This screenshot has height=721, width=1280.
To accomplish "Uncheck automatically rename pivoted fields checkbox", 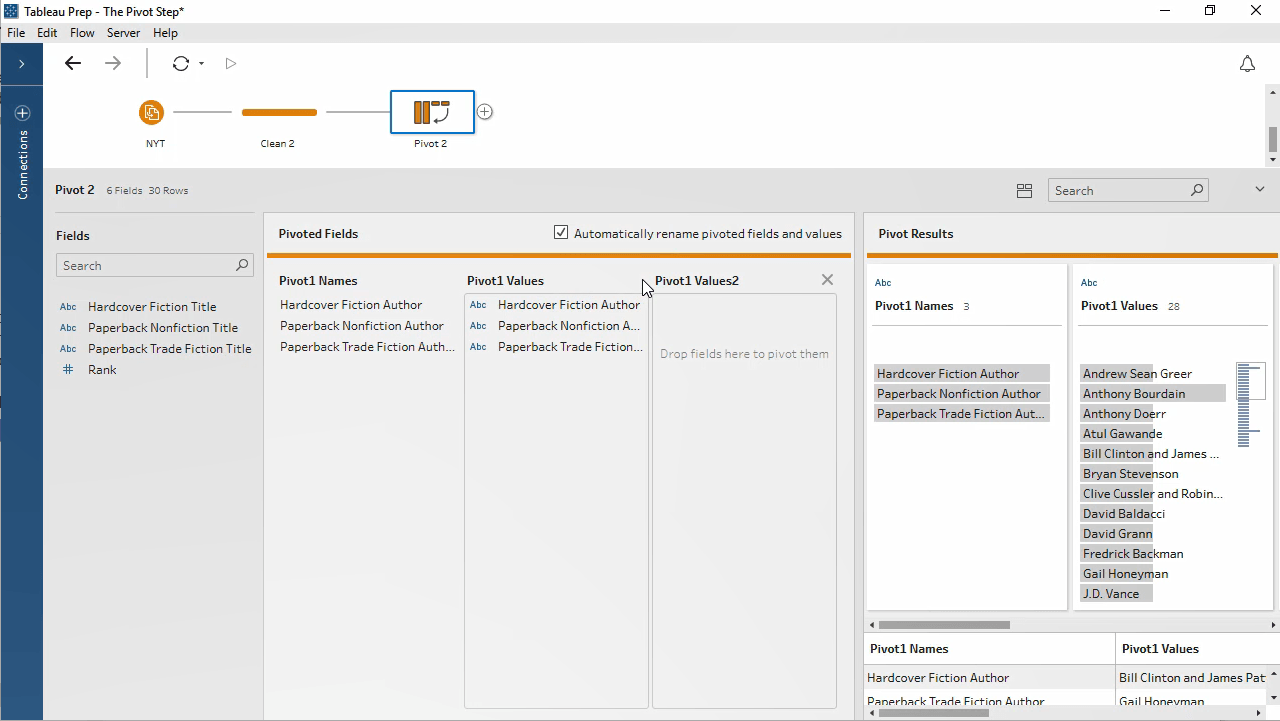I will click(561, 233).
